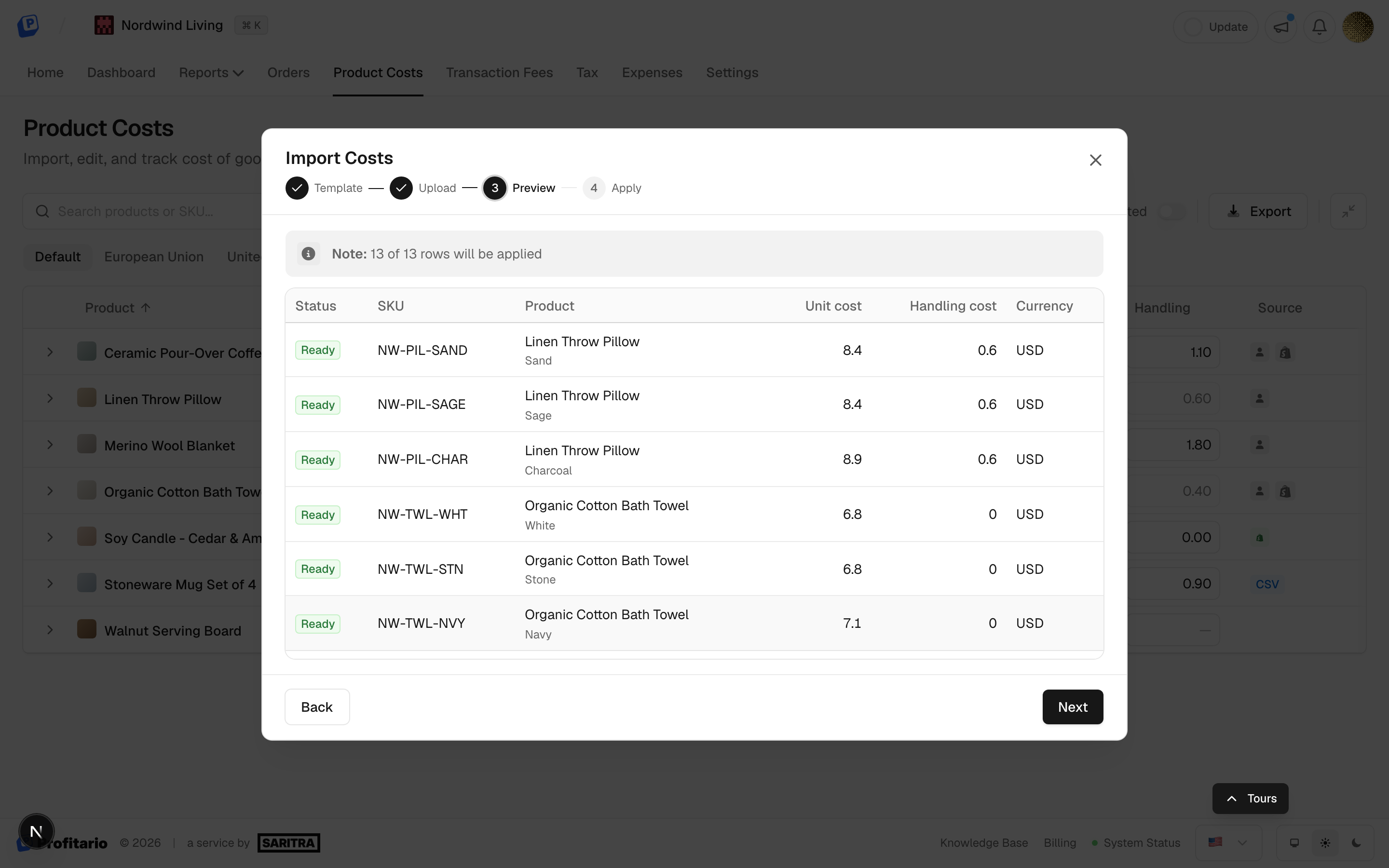This screenshot has height=868, width=1389.
Task: Click the ⌘K command shortcut badge
Action: click(251, 25)
